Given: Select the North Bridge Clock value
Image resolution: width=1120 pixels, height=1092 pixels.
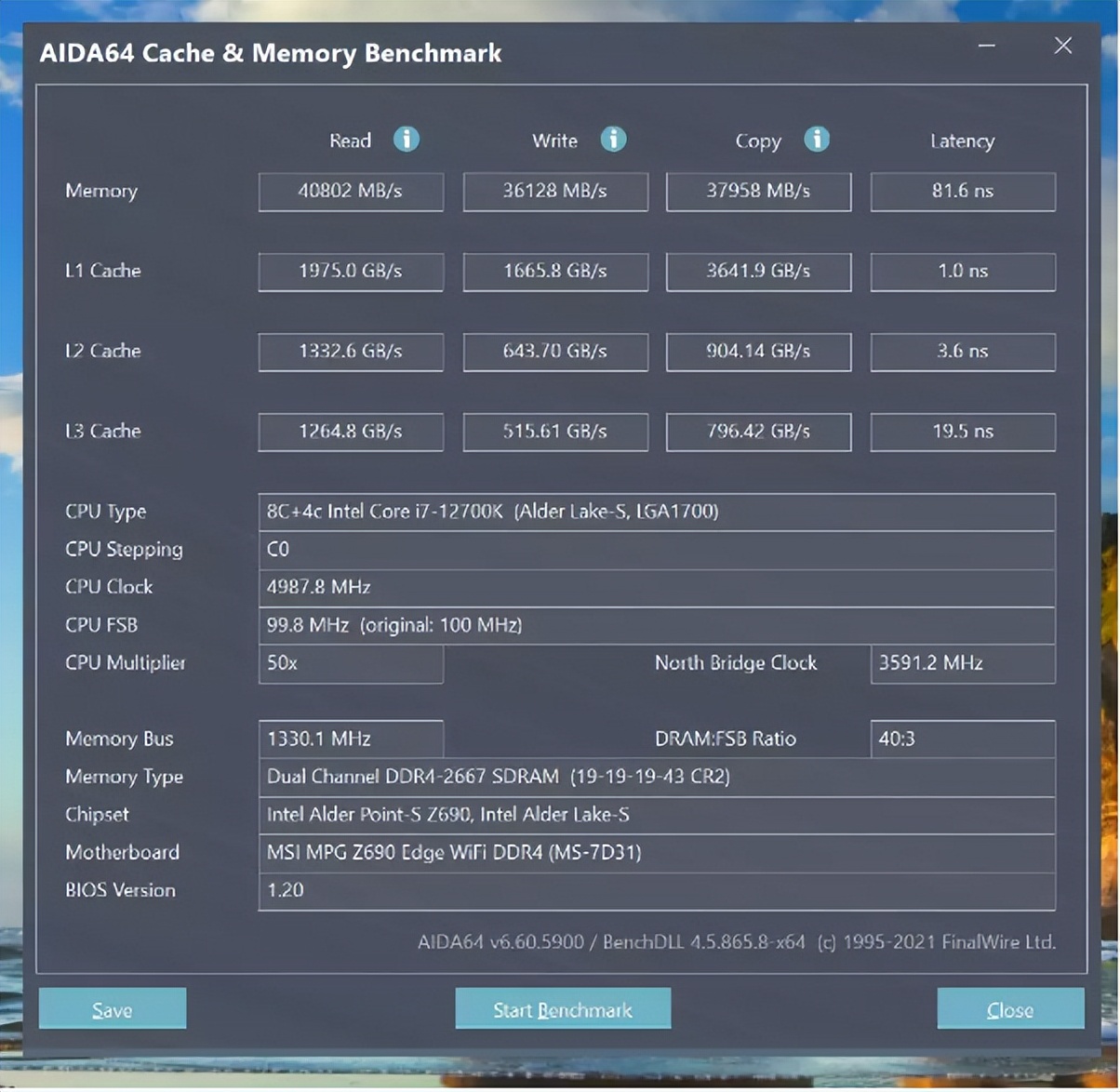Looking at the screenshot, I should [x=963, y=664].
